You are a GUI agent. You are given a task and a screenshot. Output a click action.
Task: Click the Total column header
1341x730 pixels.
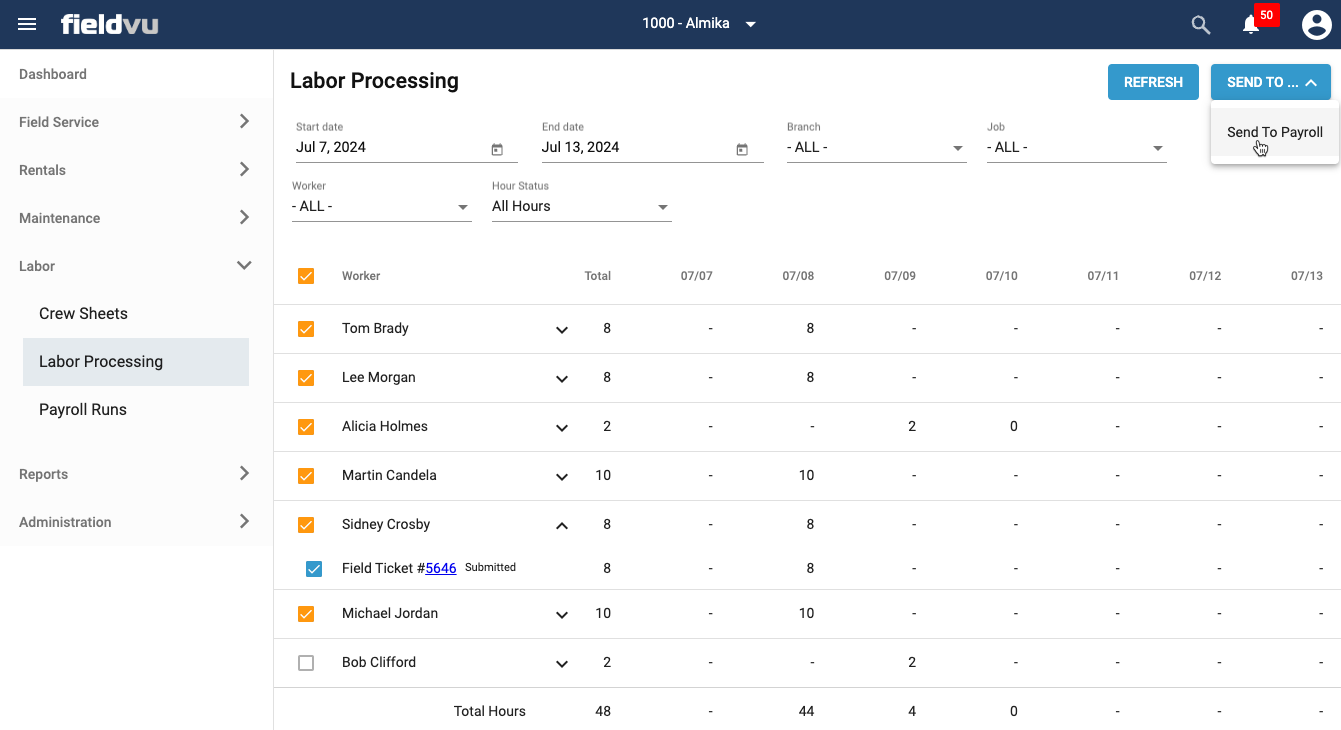597,276
